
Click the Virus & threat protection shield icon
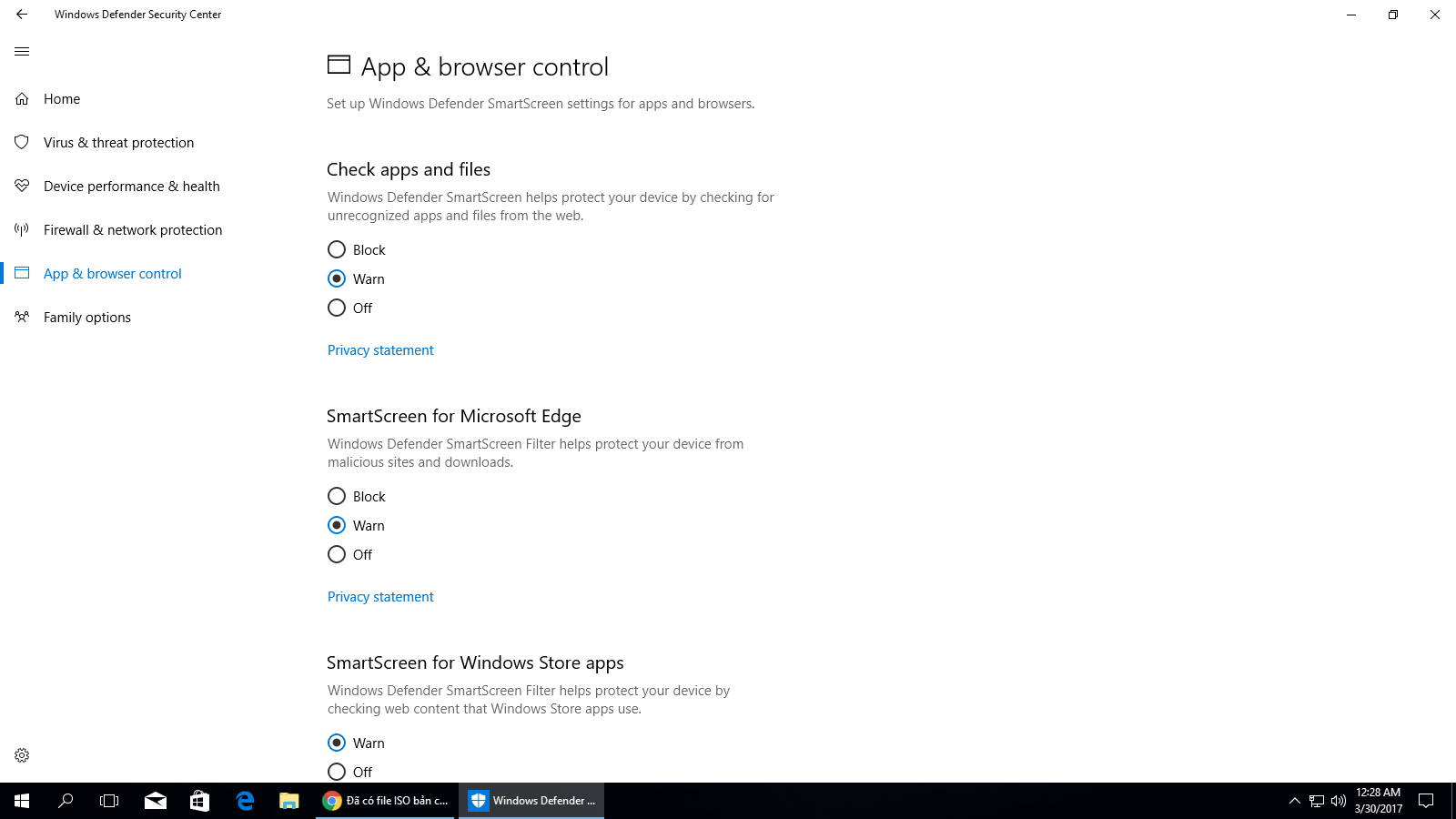point(22,142)
